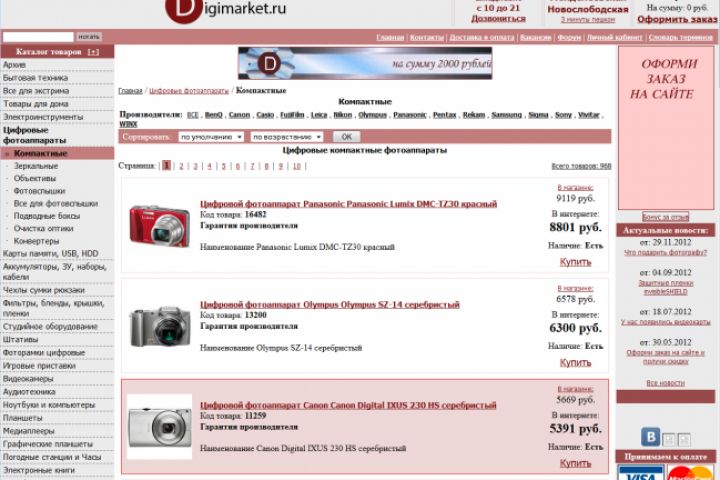Click the Оформи заказ на сайте banner
Screen dimensions: 720x480
tap(665, 128)
